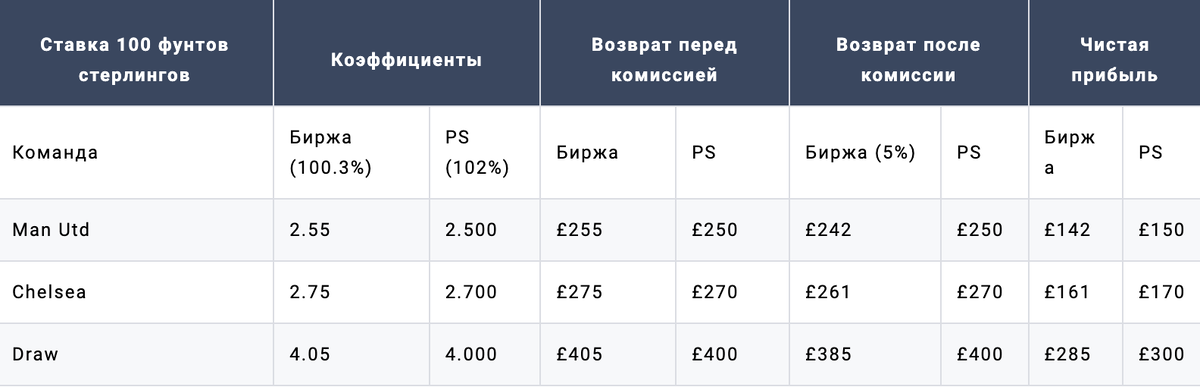
Task: Click the 'Команда' row label
Action: [55, 153]
